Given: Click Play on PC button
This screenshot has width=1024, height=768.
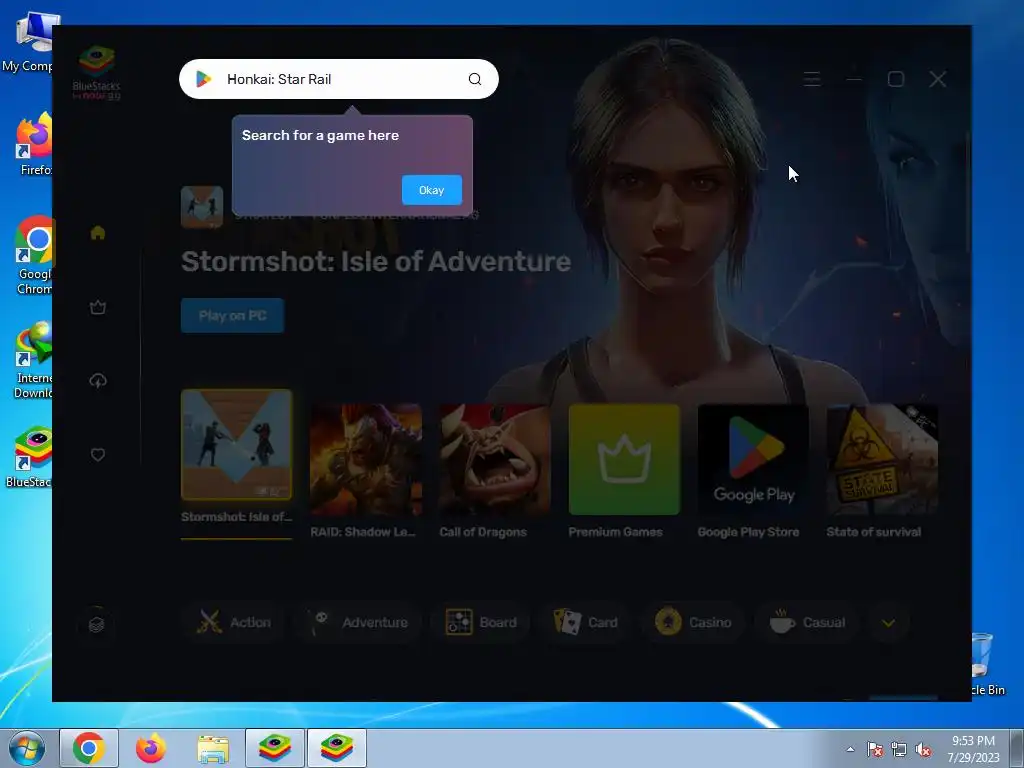Looking at the screenshot, I should click(x=232, y=315).
